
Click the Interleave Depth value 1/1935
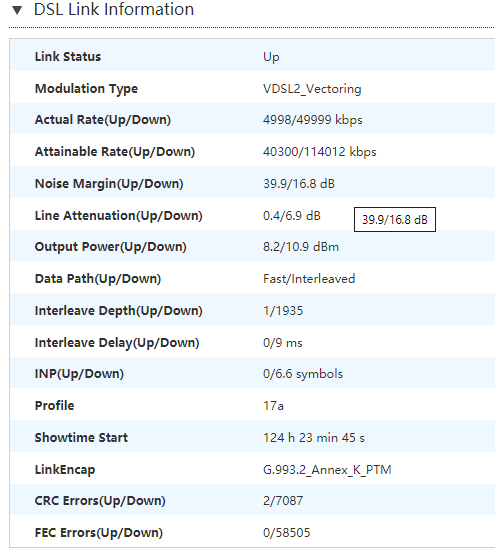(x=283, y=311)
